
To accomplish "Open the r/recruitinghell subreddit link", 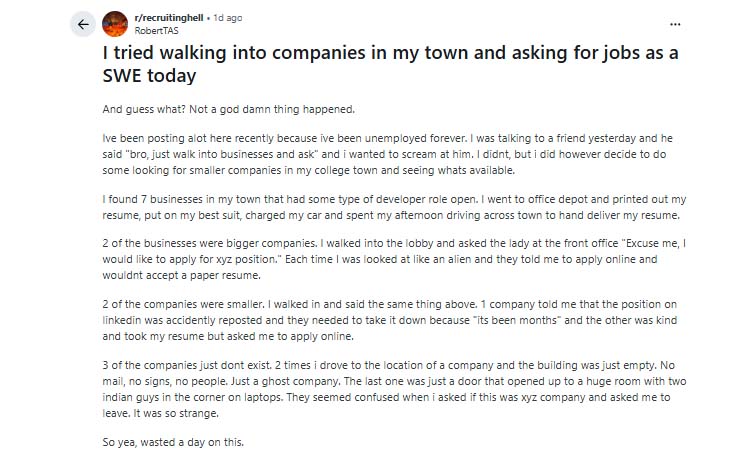I will click(x=171, y=18).
